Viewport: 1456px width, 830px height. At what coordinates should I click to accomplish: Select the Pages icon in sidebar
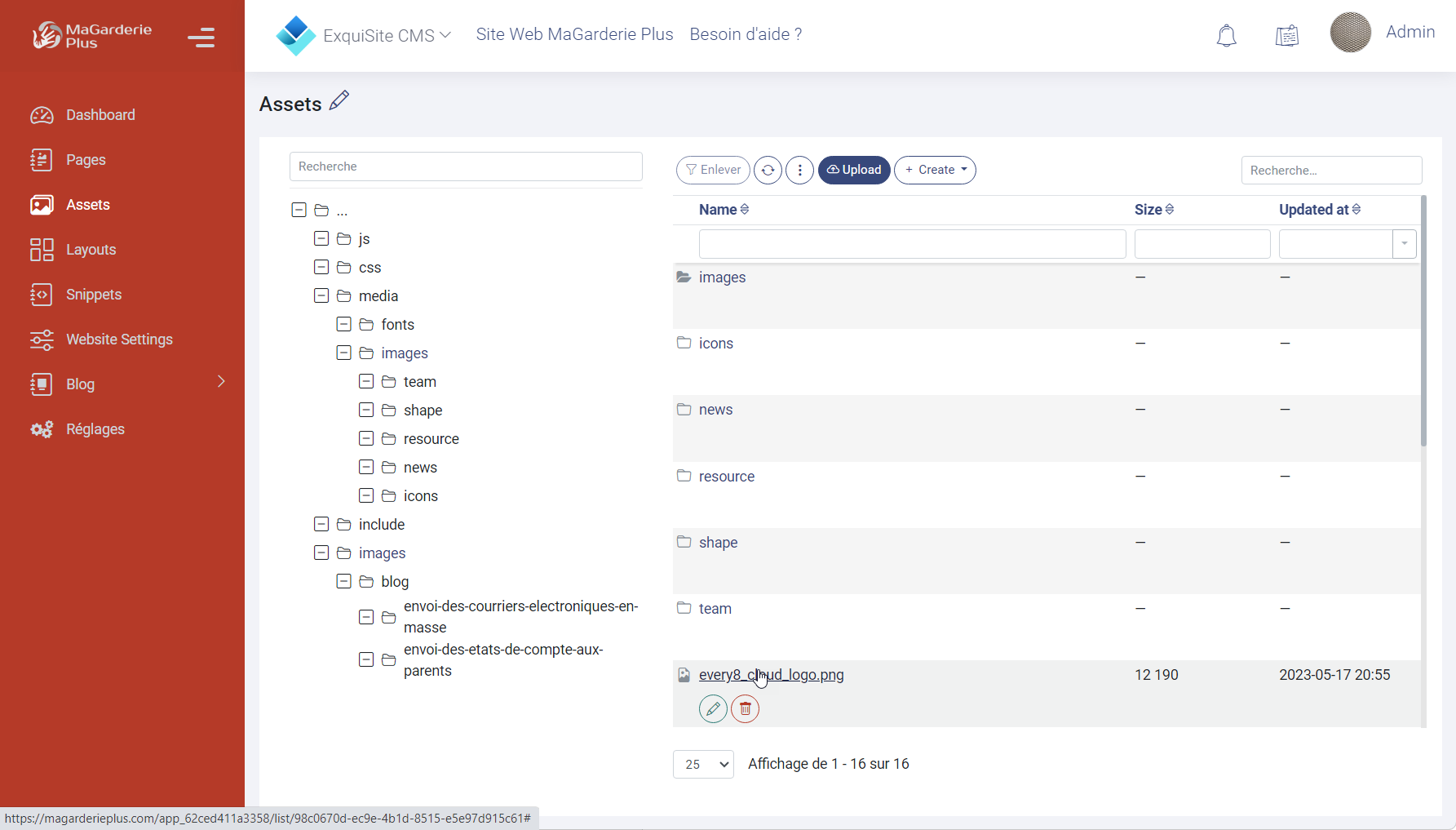click(42, 159)
